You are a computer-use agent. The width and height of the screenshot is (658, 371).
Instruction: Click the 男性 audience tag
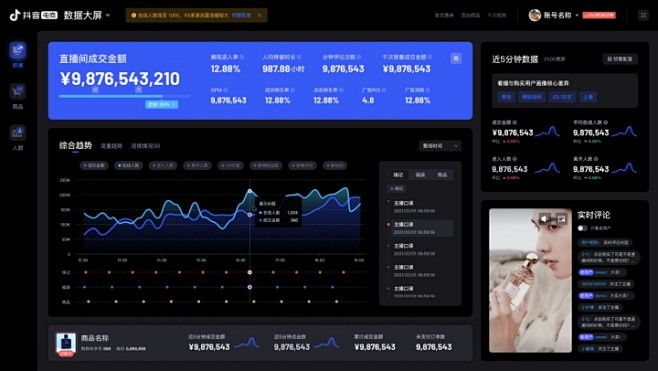click(506, 97)
